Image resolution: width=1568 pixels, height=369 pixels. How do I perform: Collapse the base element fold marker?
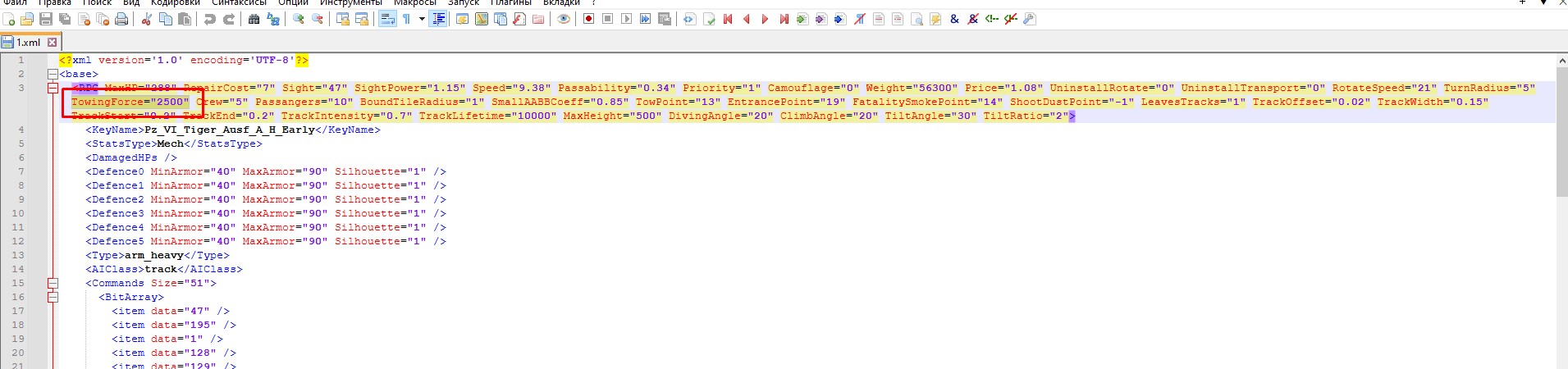53,75
